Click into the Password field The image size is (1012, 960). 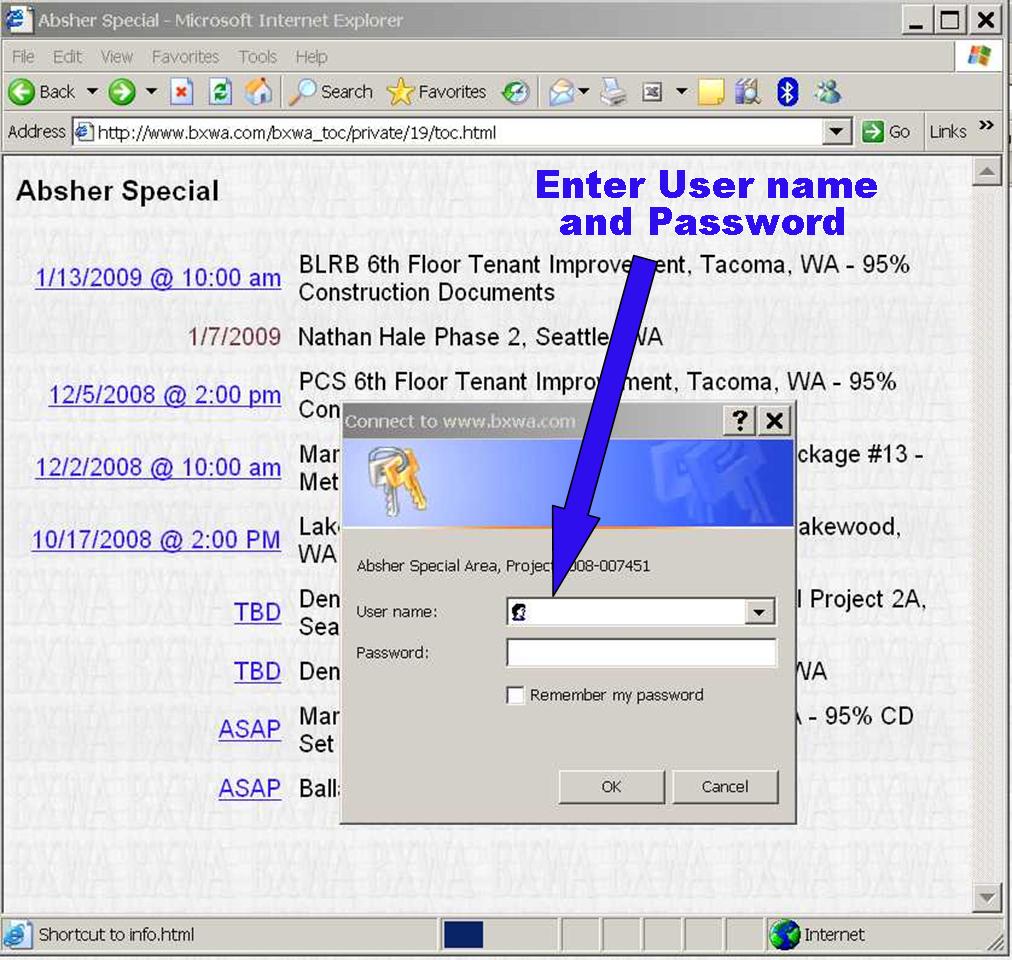pyautogui.click(x=641, y=653)
